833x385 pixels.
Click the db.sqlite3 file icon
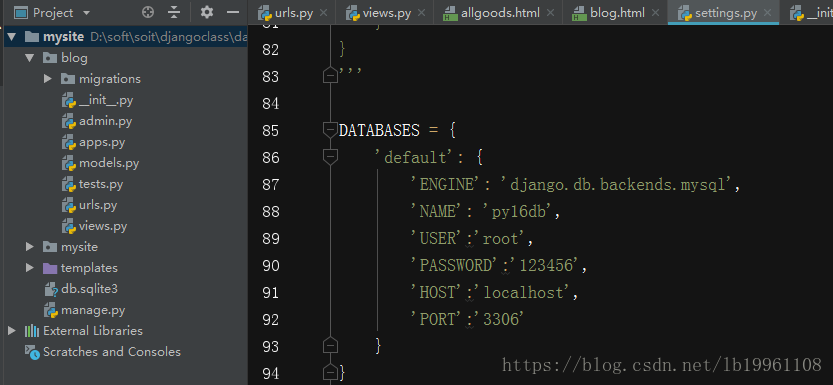52,289
